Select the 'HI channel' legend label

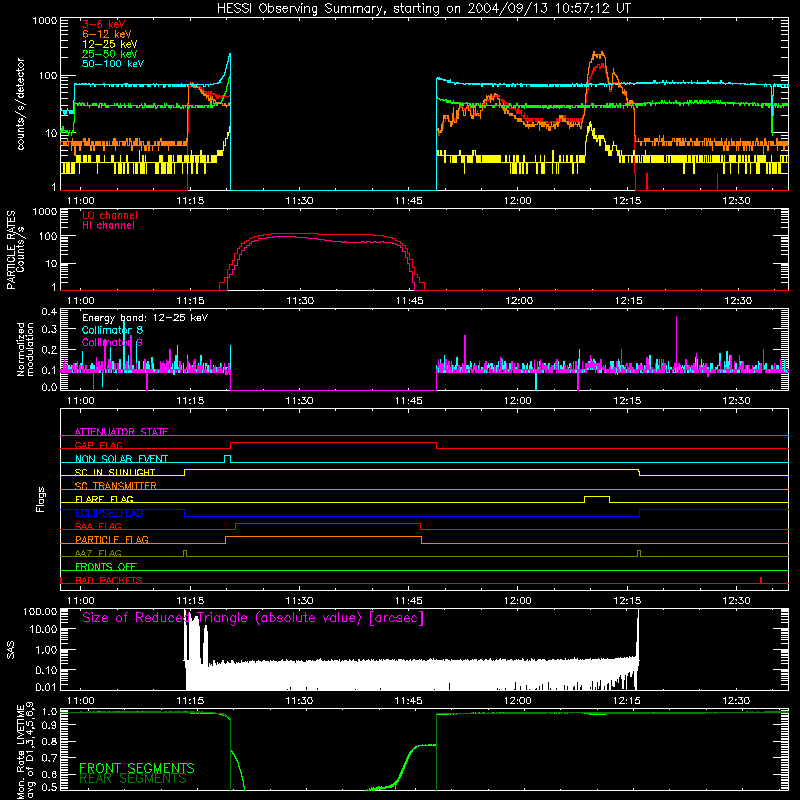pyautogui.click(x=108, y=226)
